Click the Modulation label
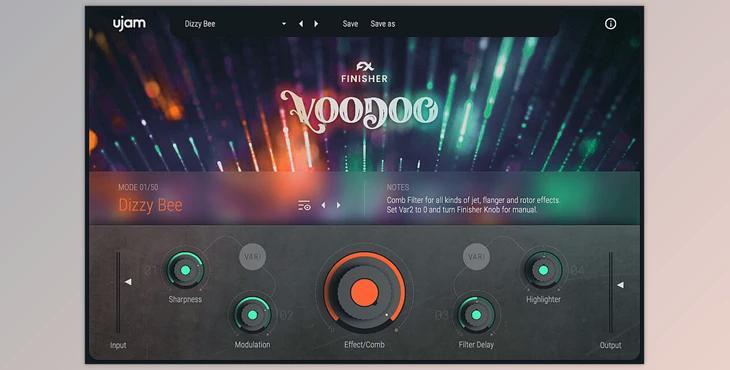730x370 pixels. coord(252,345)
